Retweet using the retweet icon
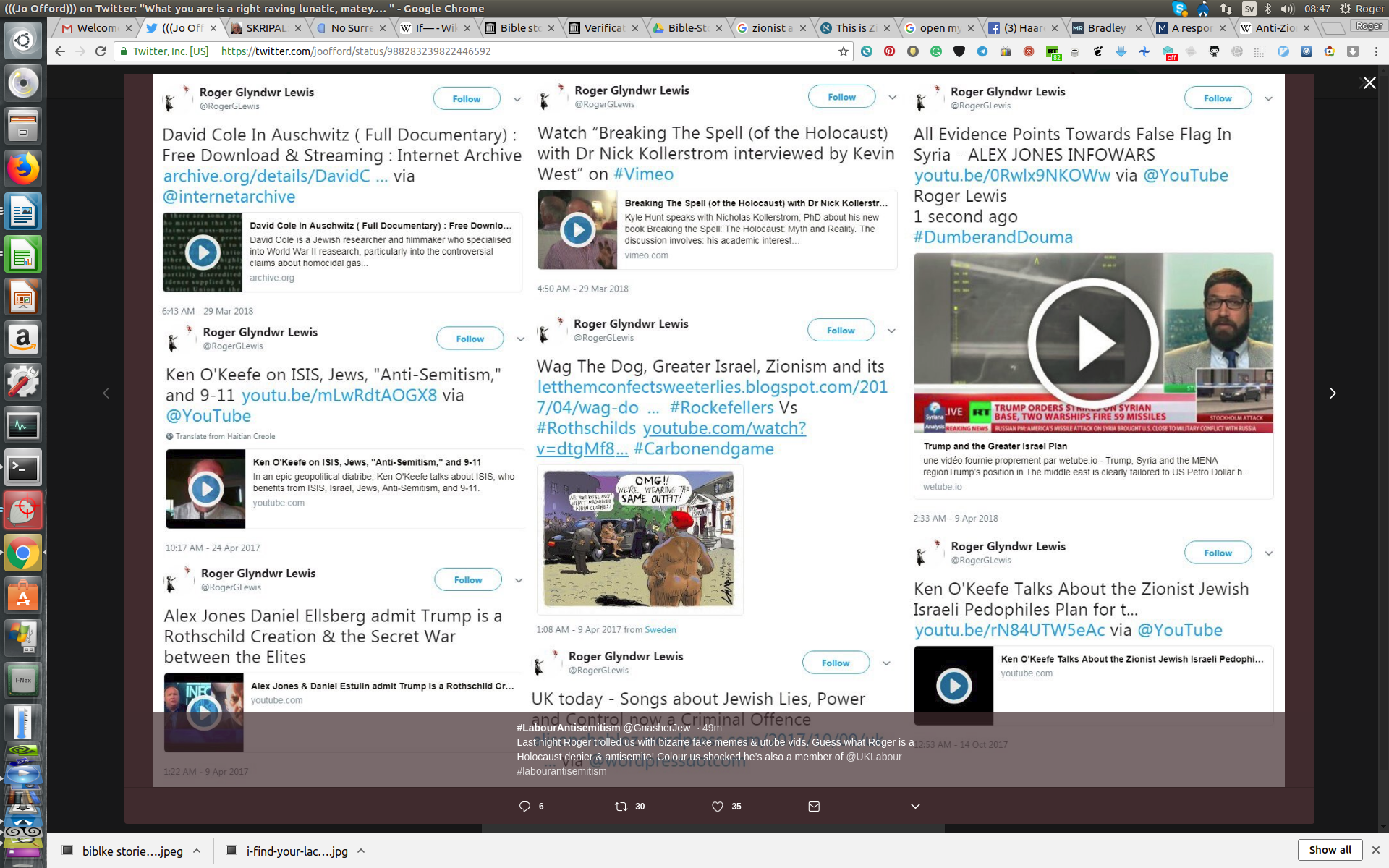 click(x=621, y=806)
